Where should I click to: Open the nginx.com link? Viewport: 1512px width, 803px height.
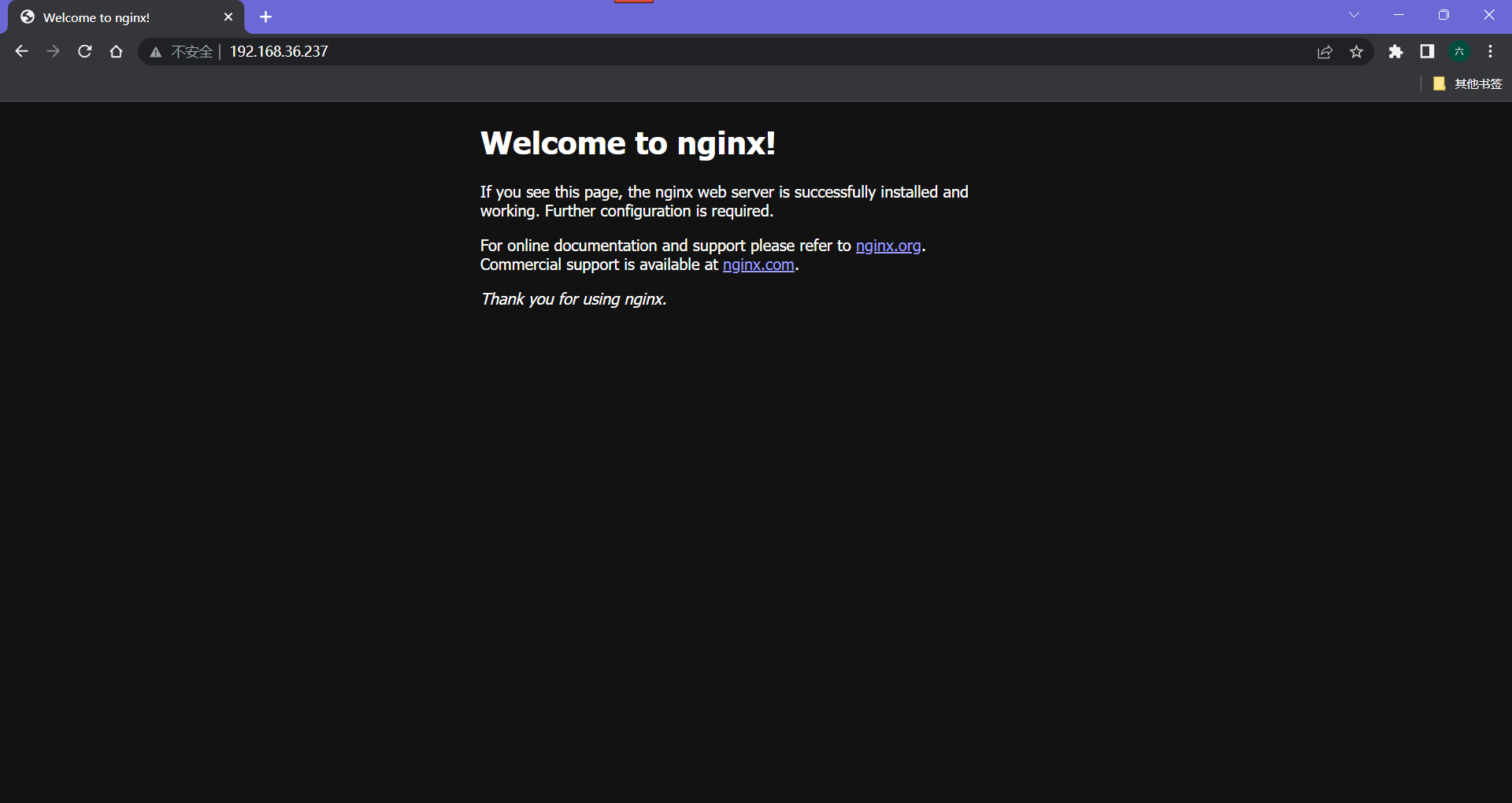pyautogui.click(x=758, y=265)
